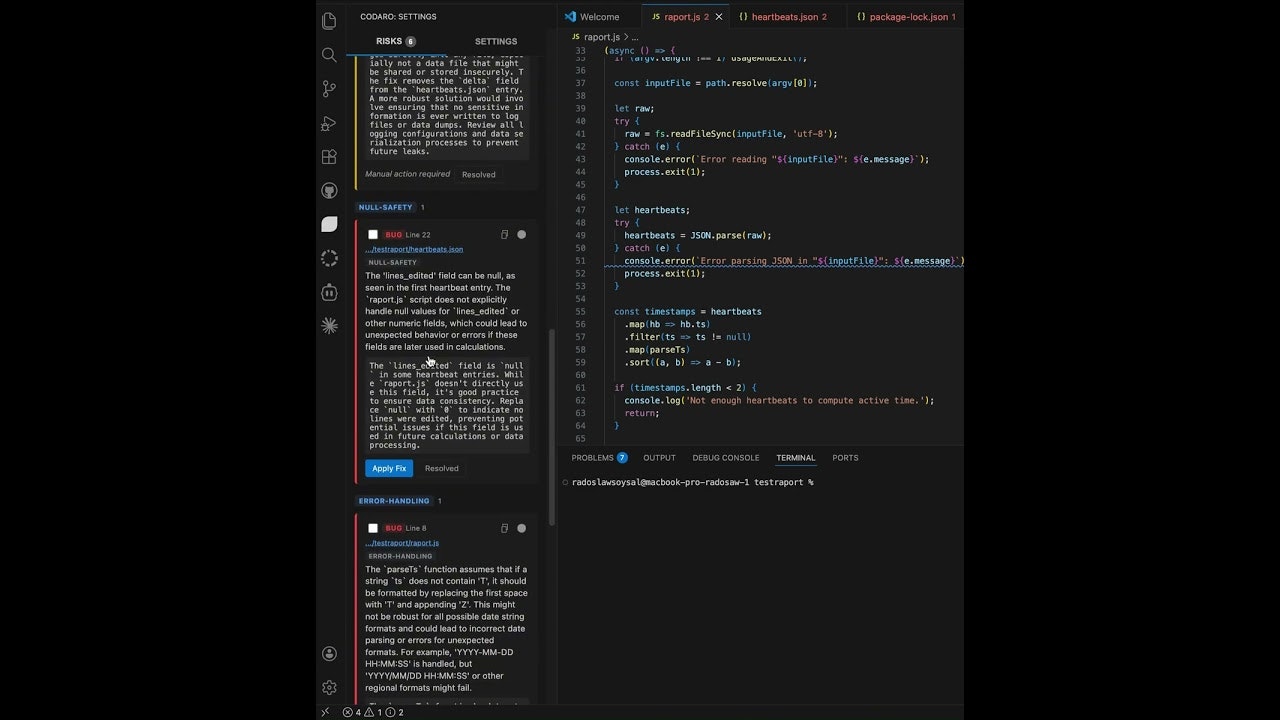1280x720 pixels.
Task: Select the Codaro leaf icon in activity bar
Action: pos(329,224)
